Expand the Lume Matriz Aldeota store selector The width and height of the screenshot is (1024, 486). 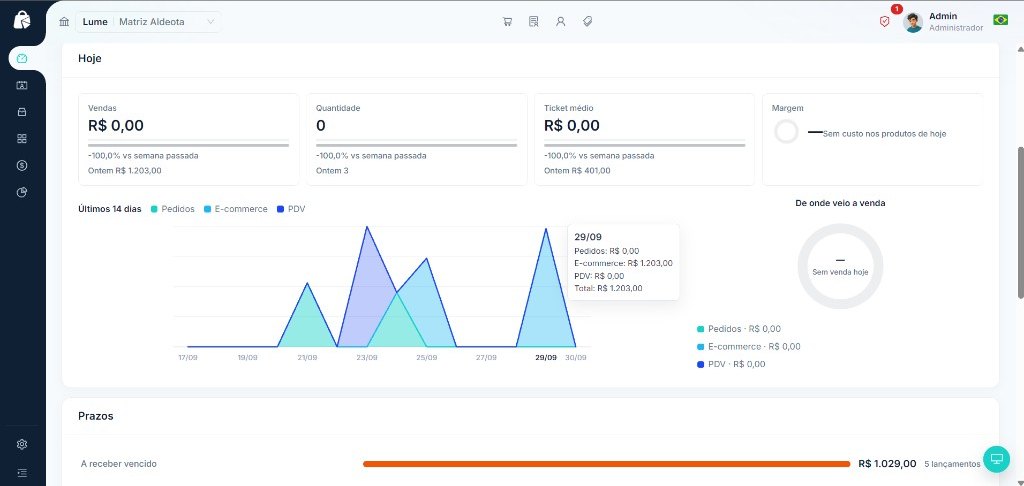click(148, 22)
